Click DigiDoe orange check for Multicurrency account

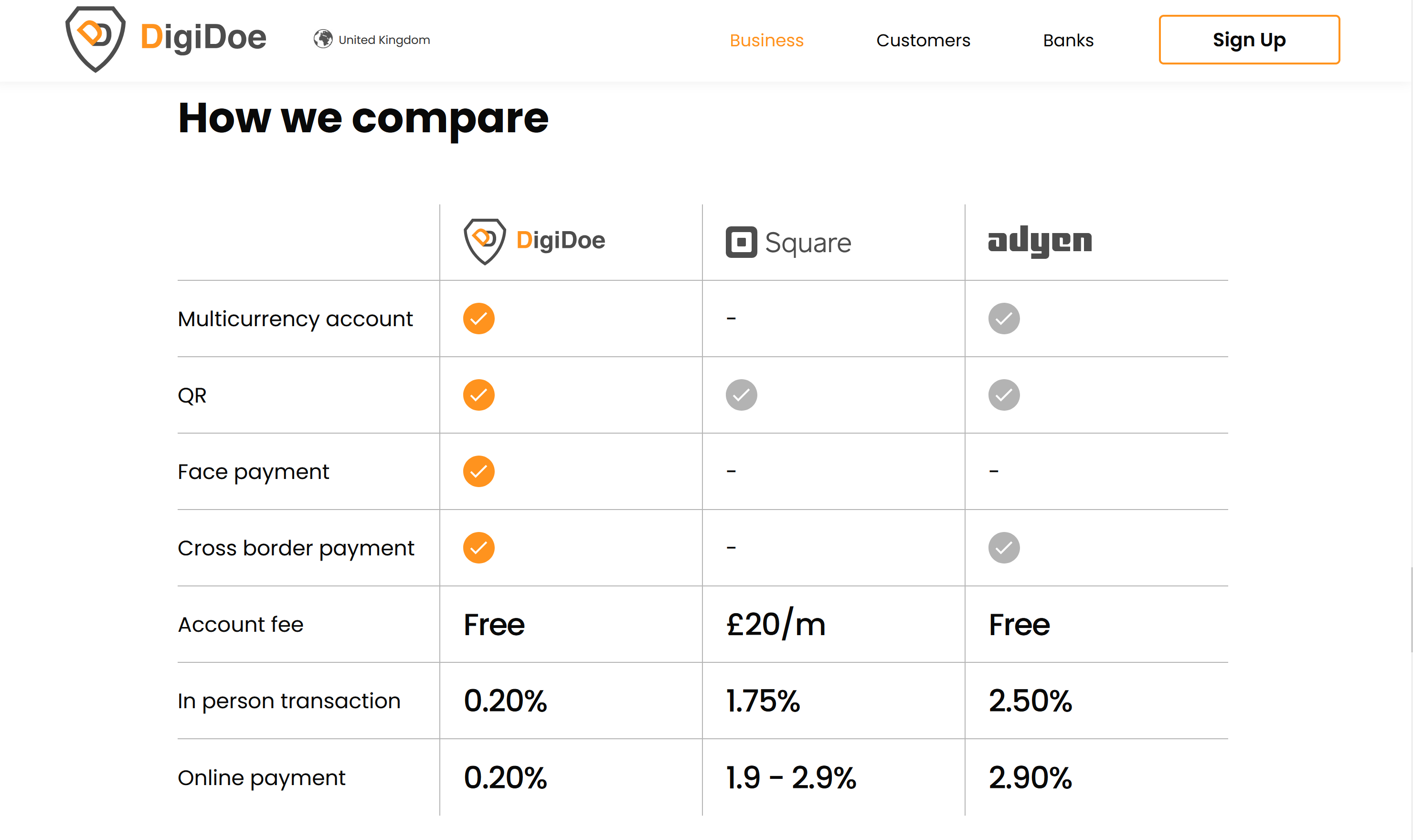point(479,319)
